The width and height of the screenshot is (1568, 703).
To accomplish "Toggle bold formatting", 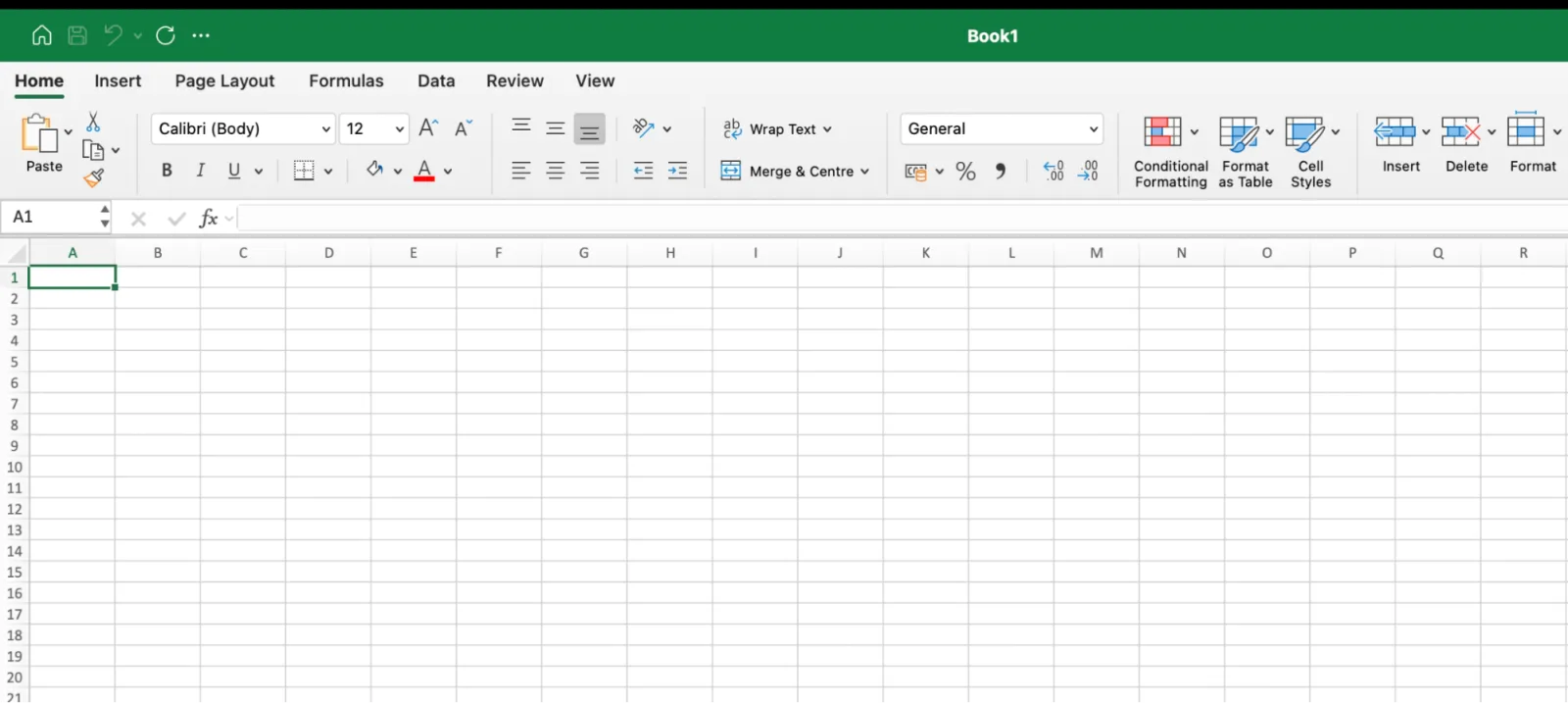I will [x=167, y=171].
